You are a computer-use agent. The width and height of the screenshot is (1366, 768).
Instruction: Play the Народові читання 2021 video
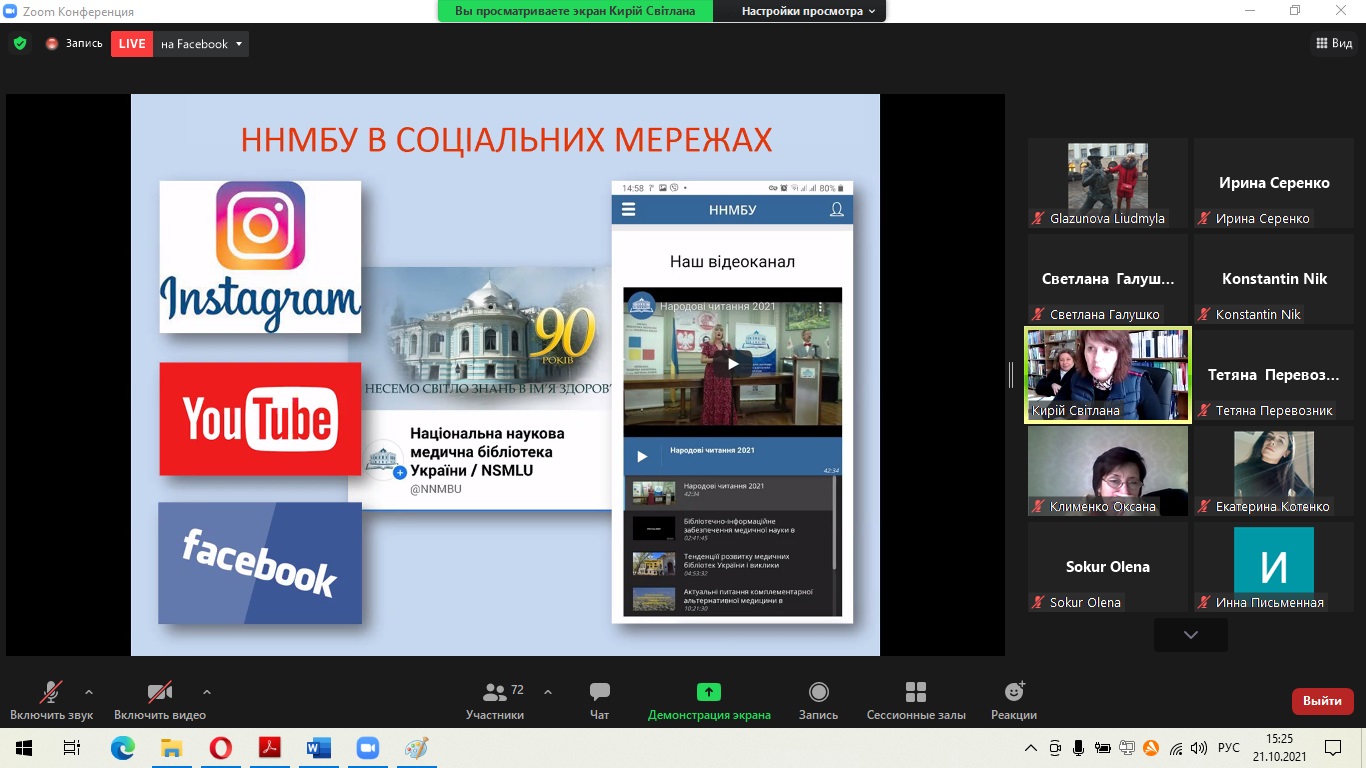[x=733, y=364]
